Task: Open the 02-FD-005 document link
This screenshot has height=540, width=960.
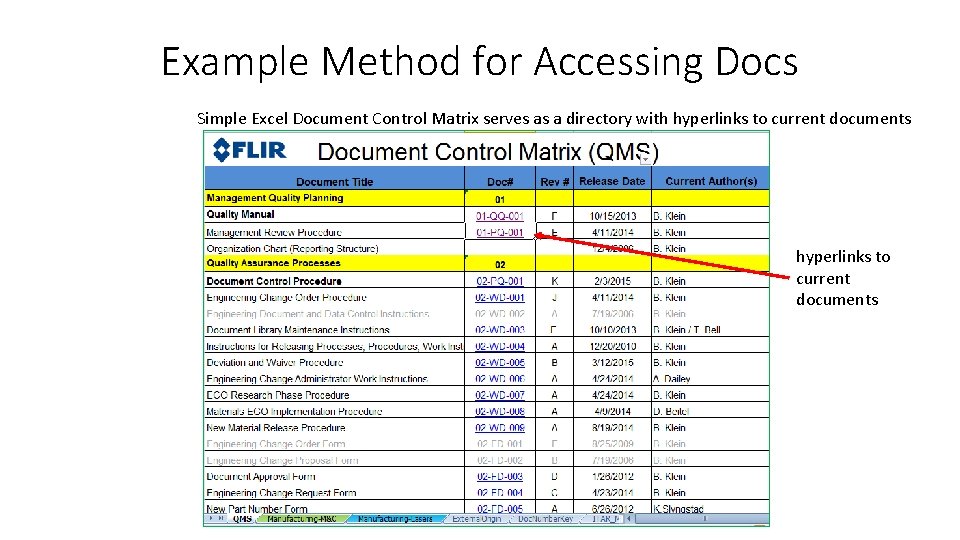Action: coord(500,509)
